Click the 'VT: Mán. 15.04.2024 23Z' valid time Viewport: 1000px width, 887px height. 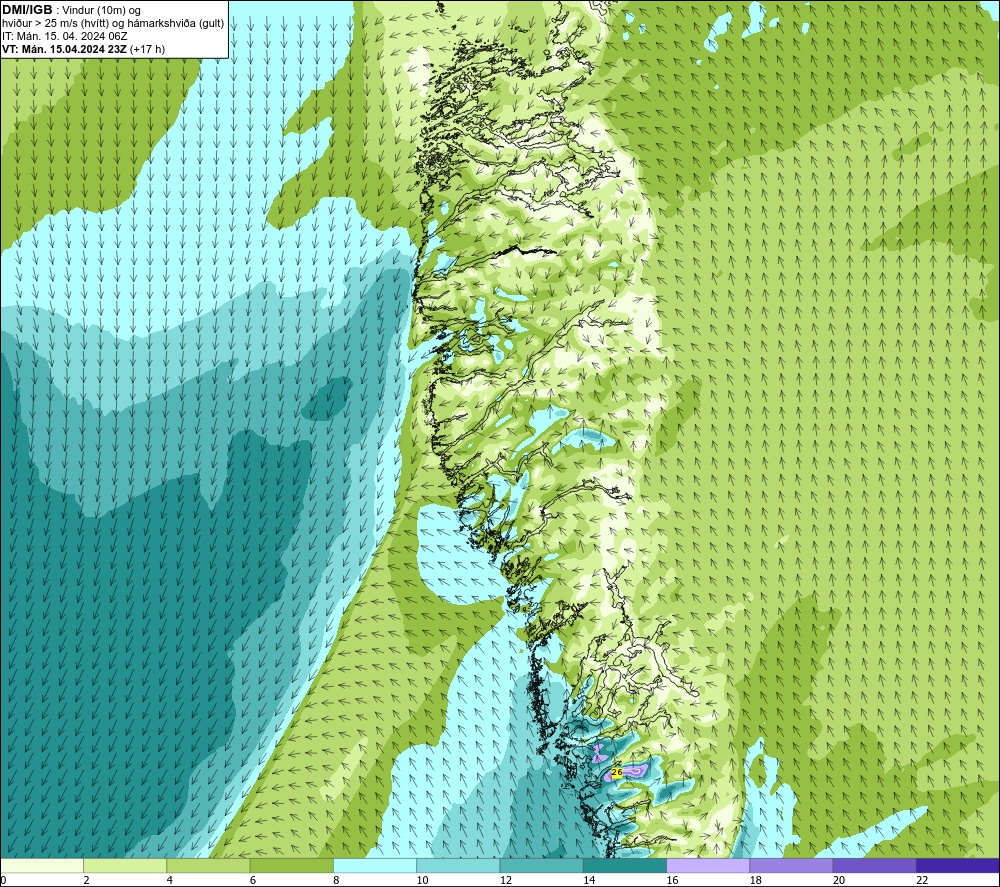(x=64, y=49)
